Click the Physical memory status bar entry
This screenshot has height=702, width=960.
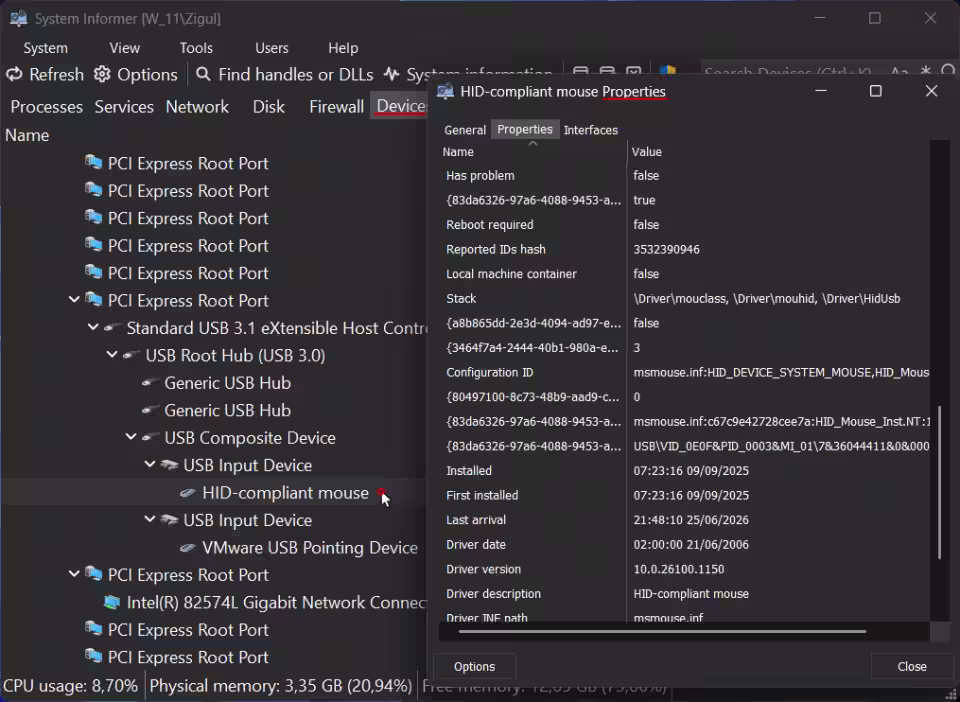coord(280,685)
